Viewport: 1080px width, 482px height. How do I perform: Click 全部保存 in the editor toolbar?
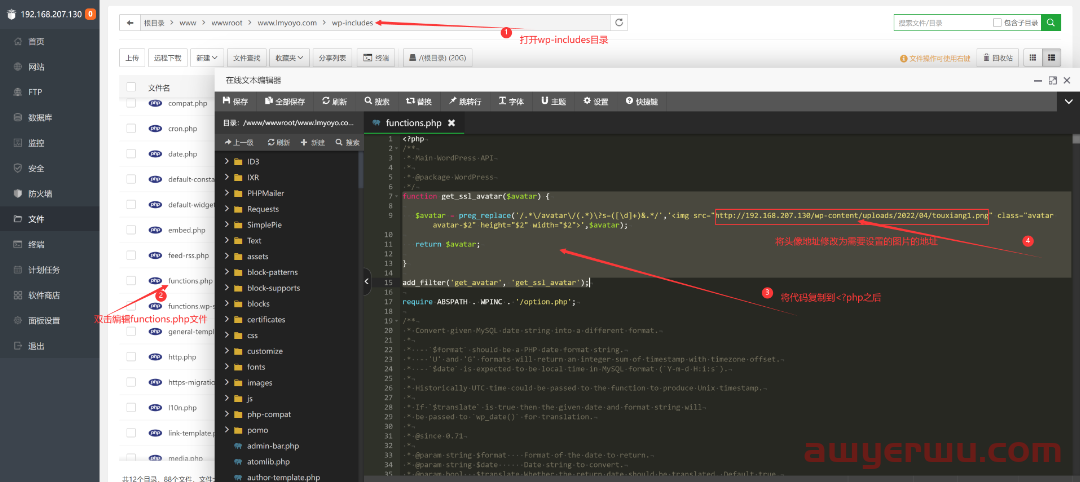(284, 101)
